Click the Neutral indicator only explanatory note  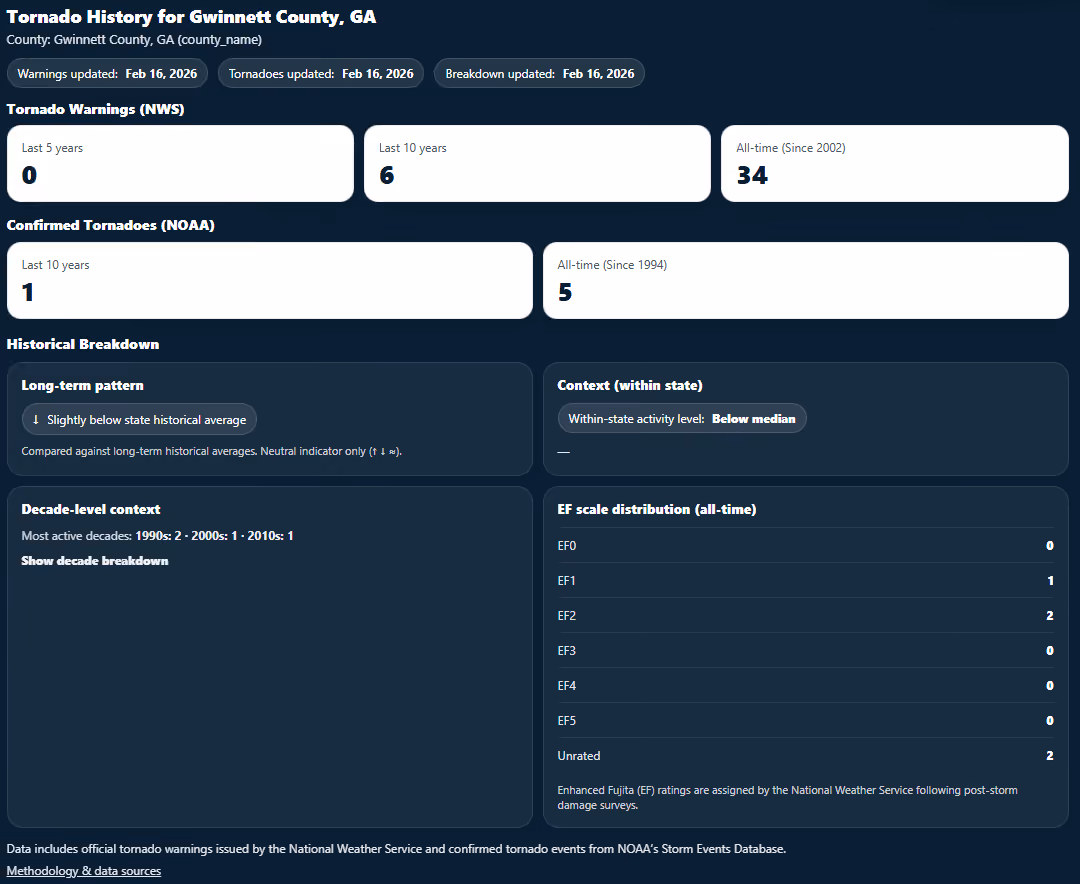pyautogui.click(x=211, y=451)
